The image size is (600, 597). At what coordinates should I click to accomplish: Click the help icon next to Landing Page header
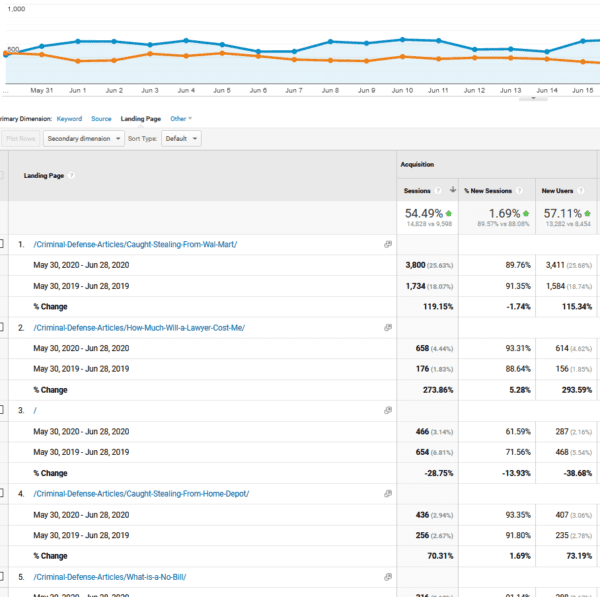click(x=72, y=175)
